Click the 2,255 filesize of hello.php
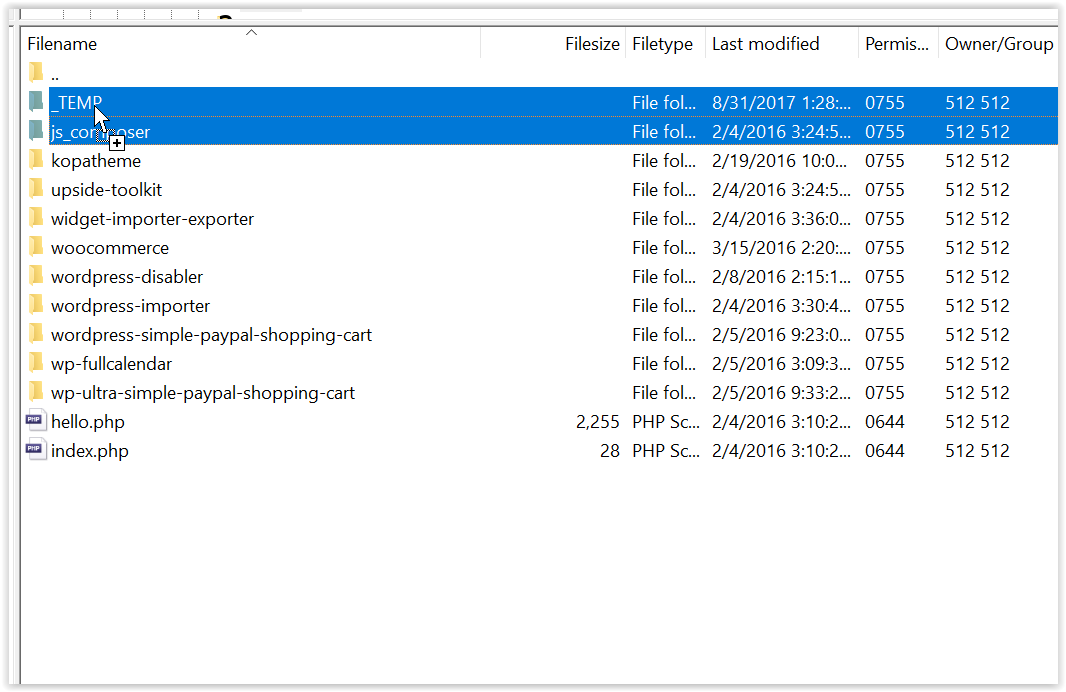This screenshot has width=1066, height=692. 598,422
